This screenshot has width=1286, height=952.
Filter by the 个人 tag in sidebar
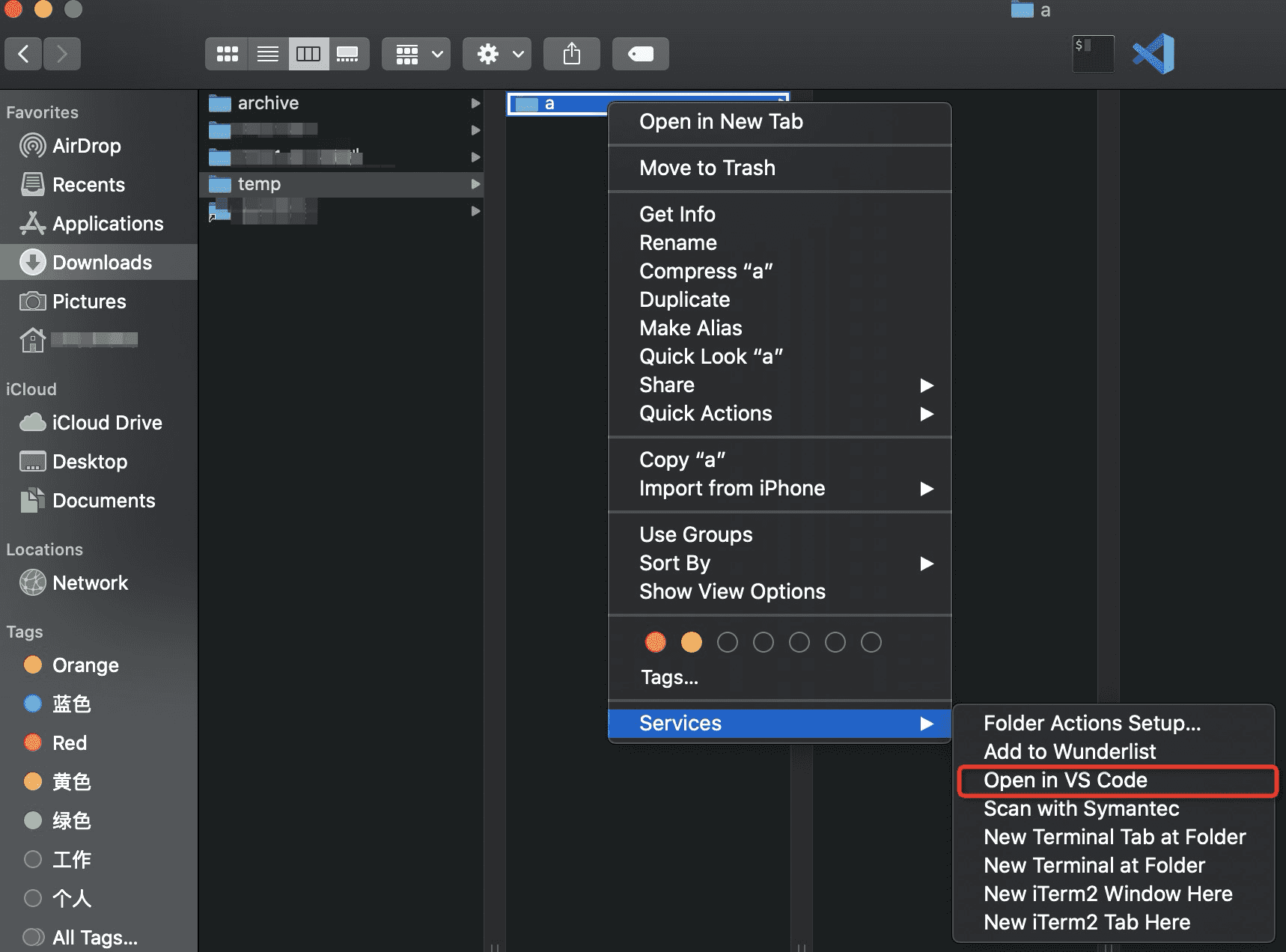pyautogui.click(x=99, y=899)
